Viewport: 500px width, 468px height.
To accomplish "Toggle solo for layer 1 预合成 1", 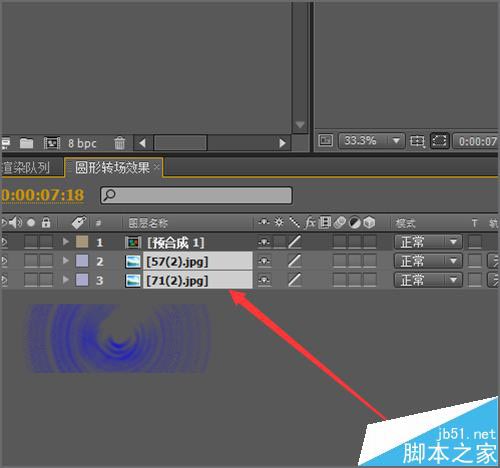I will (31, 242).
